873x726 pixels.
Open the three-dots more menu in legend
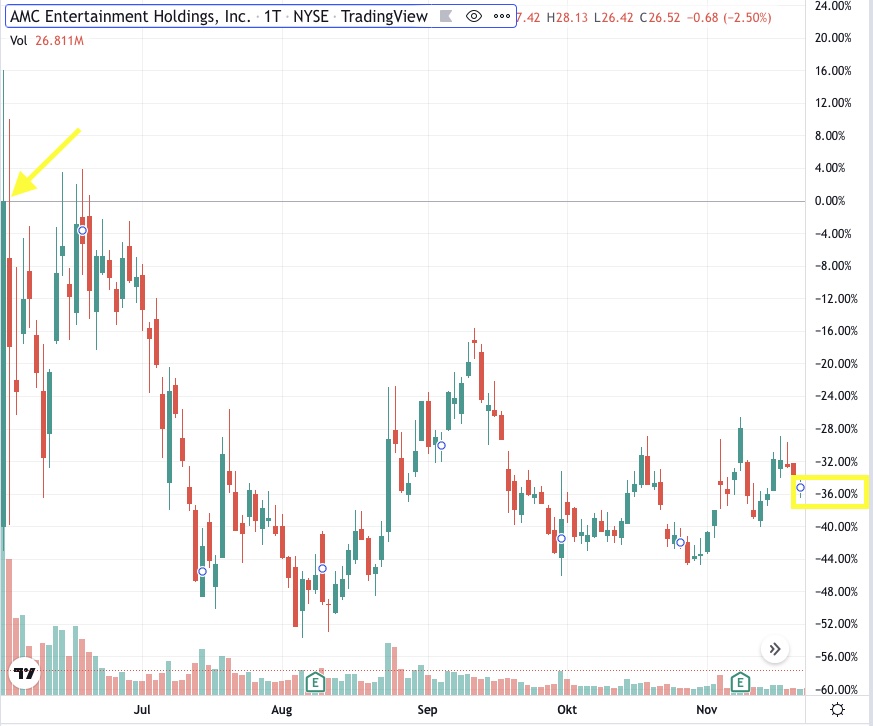point(502,16)
